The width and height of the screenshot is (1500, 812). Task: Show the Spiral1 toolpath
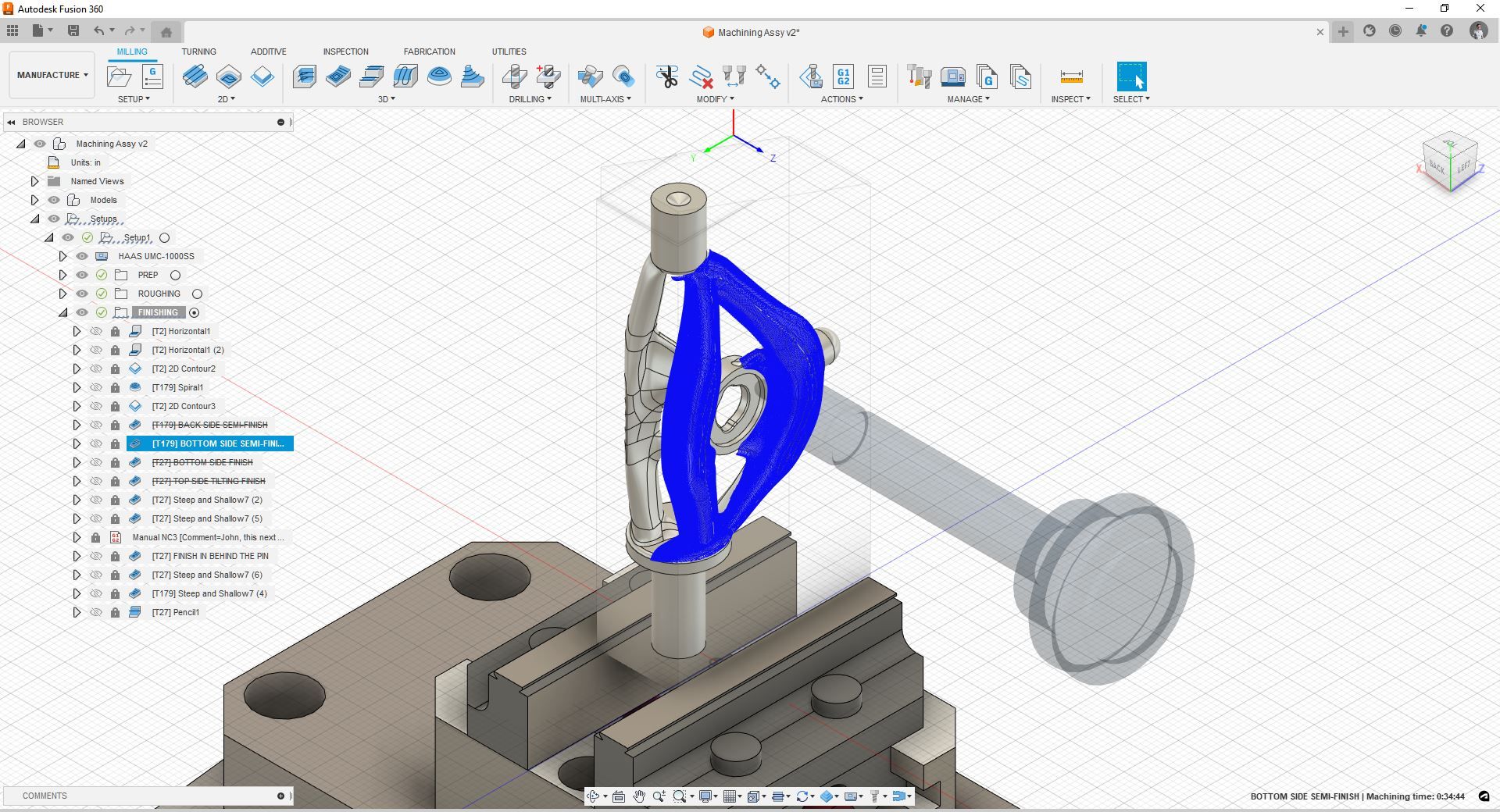click(96, 387)
